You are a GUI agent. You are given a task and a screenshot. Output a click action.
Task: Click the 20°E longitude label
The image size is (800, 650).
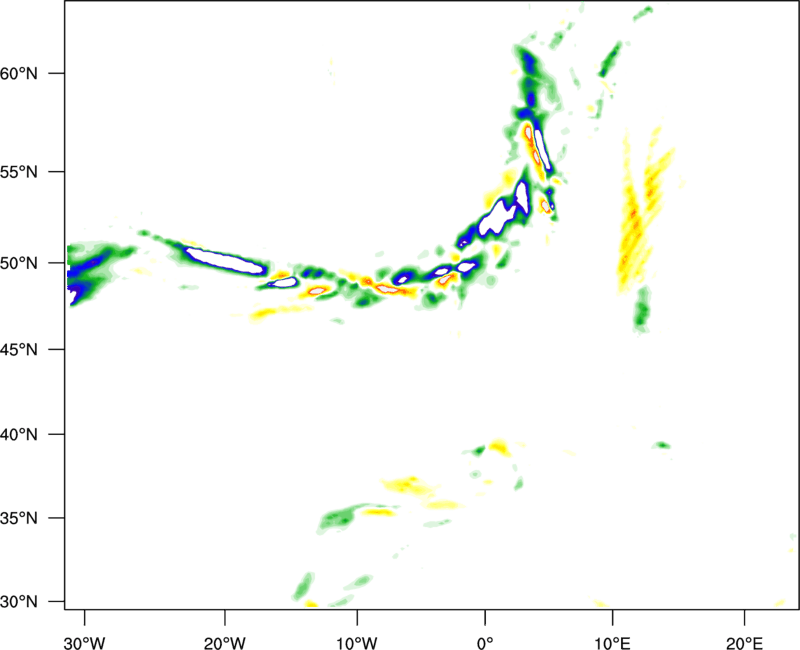point(744,643)
